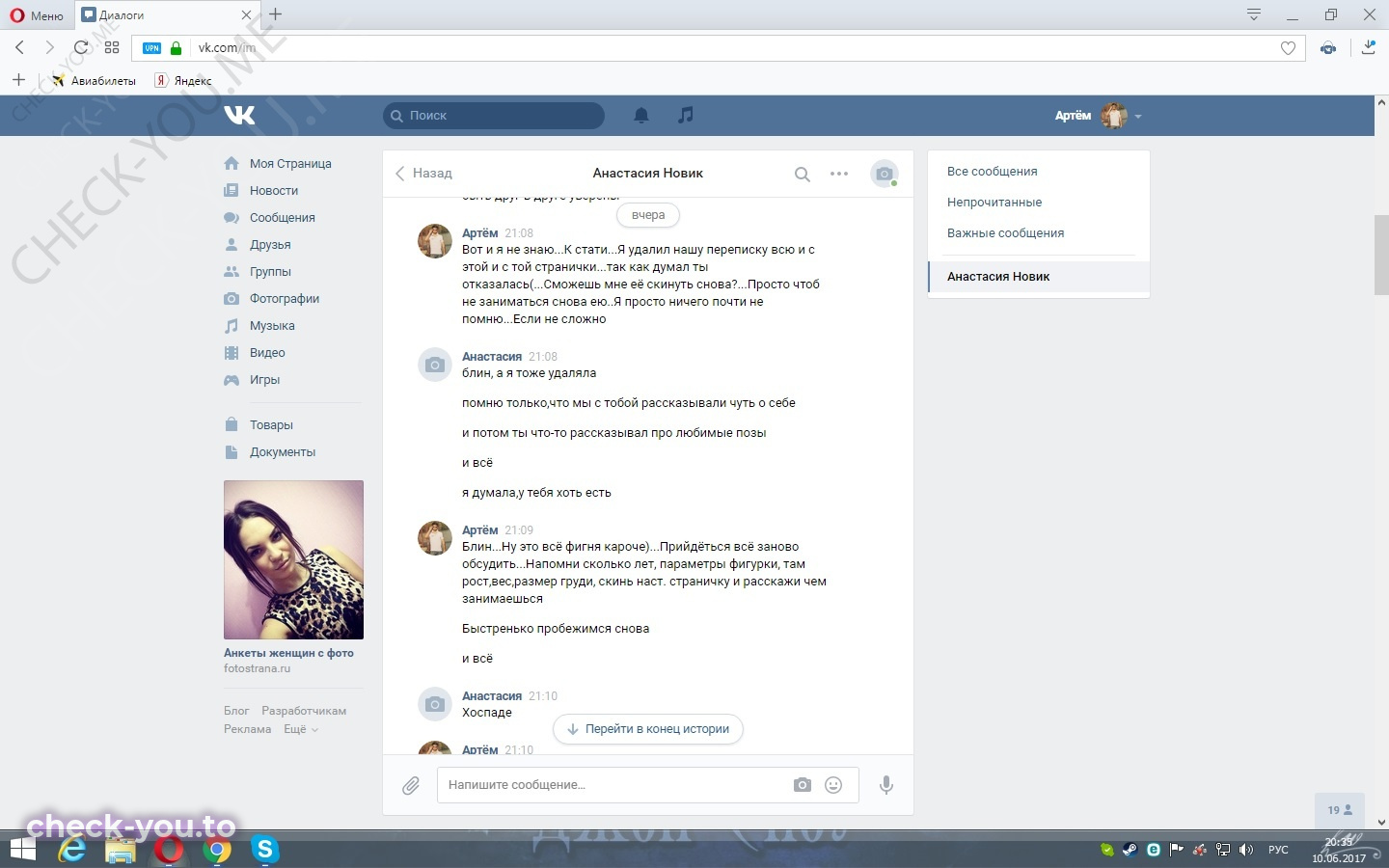The height and width of the screenshot is (868, 1389).
Task: Focus the vk.com address bar
Action: (719, 48)
